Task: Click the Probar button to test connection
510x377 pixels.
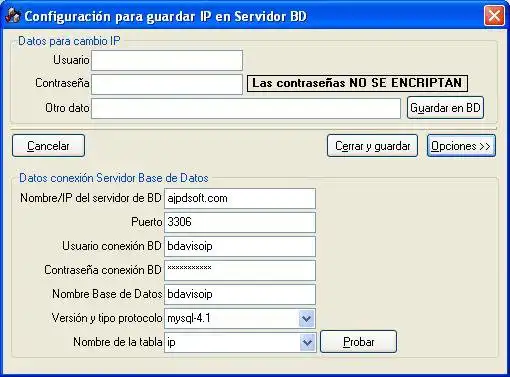Action: pyautogui.click(x=359, y=342)
